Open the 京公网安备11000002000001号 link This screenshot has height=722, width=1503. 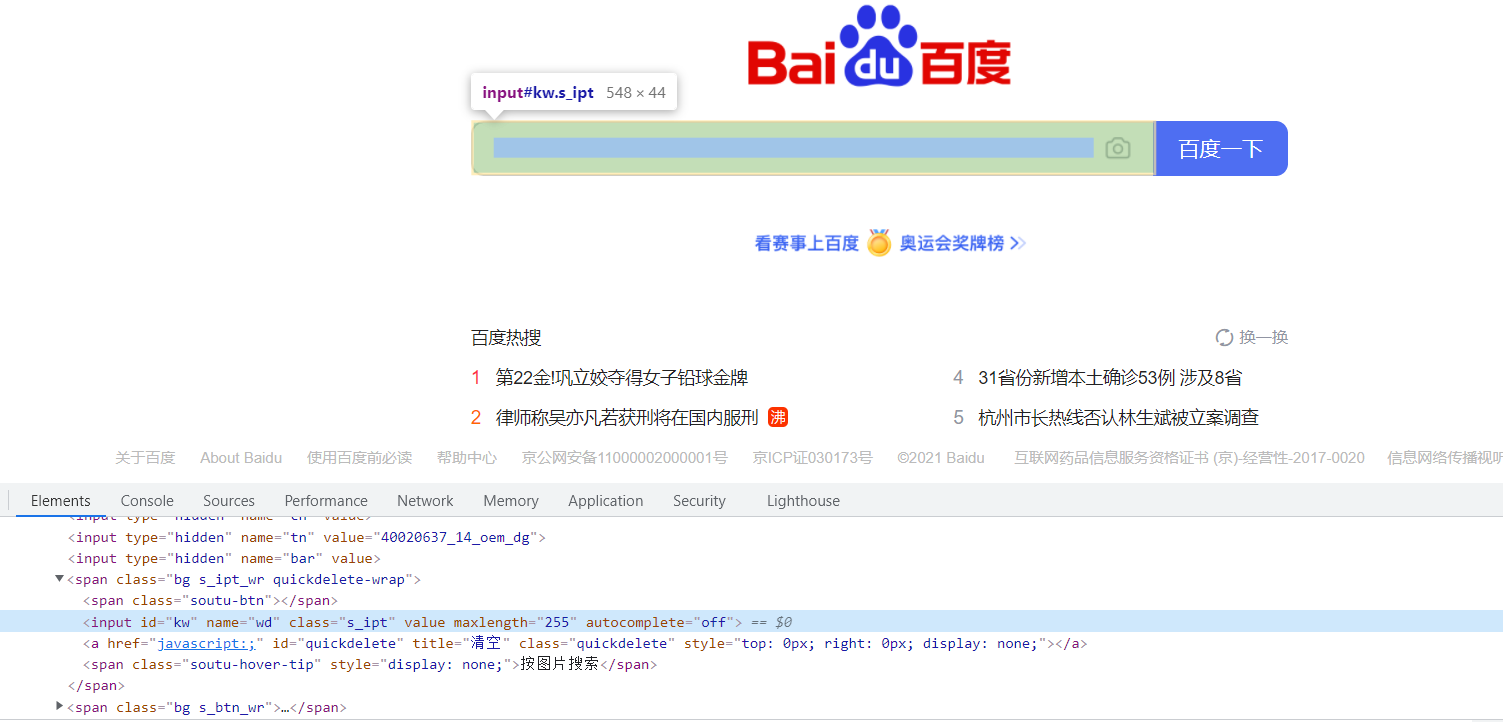click(625, 458)
